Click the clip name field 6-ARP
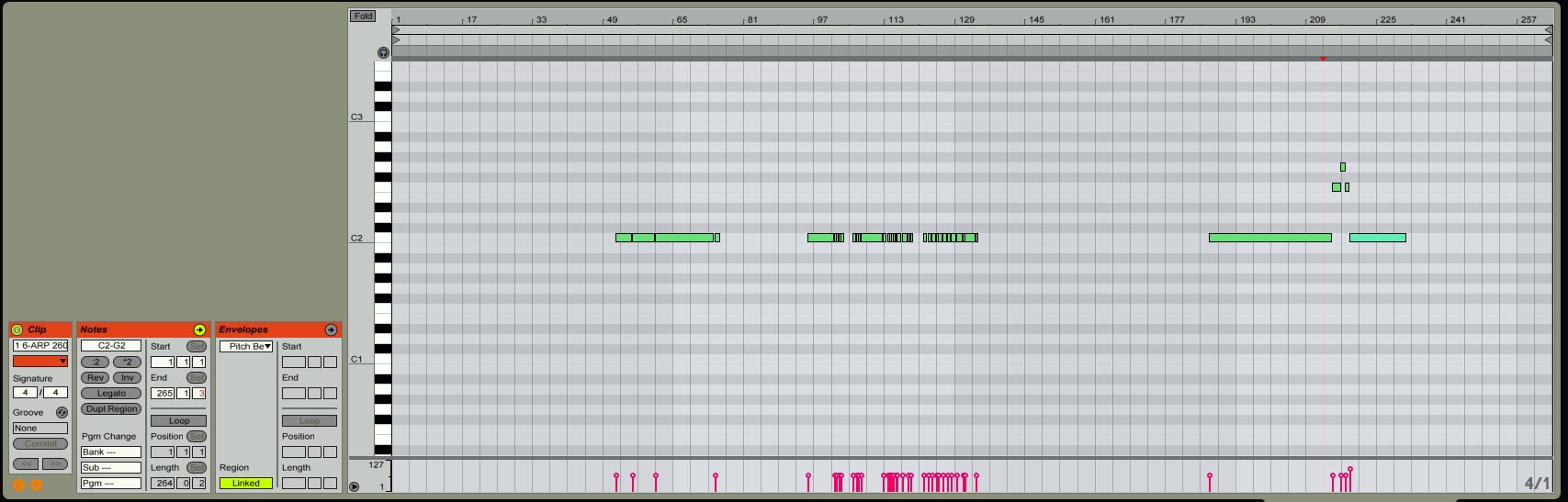 pos(40,345)
